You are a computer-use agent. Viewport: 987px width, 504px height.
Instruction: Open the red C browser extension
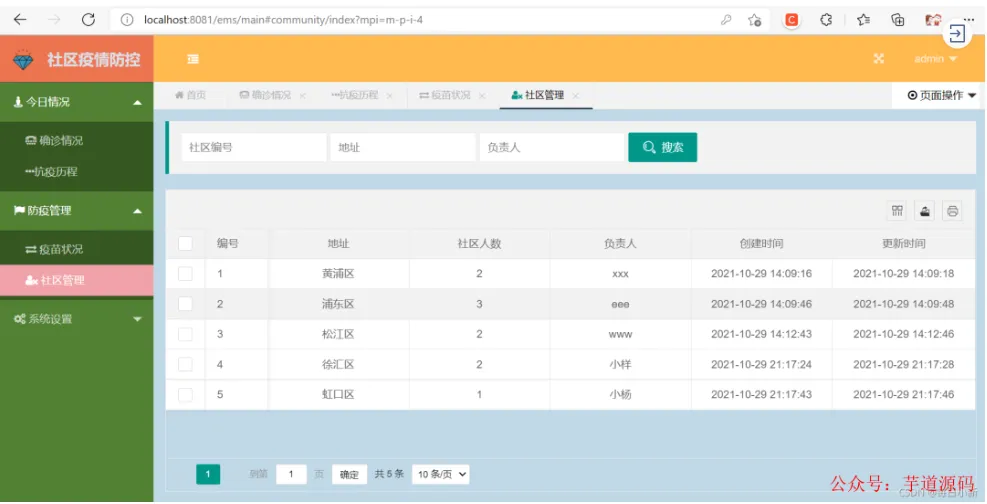click(792, 20)
